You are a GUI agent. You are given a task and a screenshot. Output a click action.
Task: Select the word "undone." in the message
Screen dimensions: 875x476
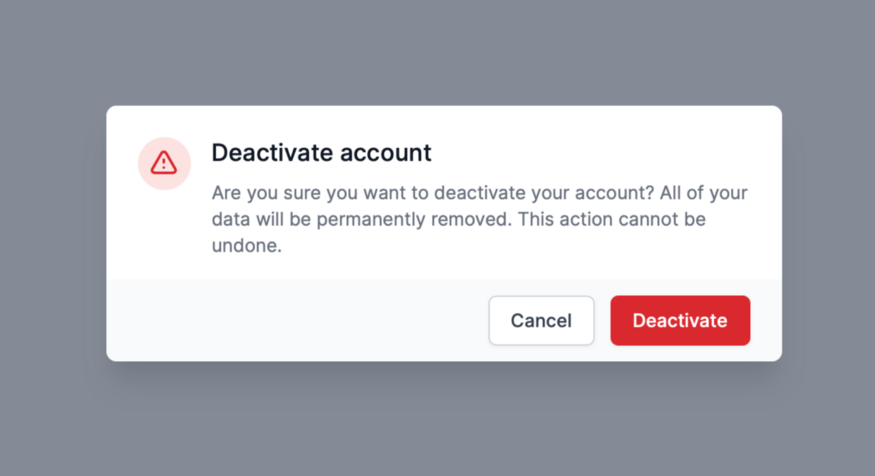[x=247, y=245]
